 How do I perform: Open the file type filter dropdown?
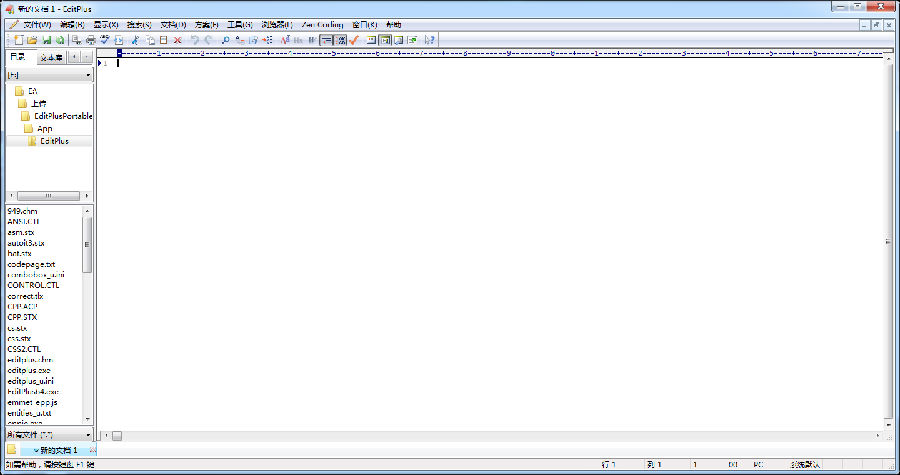(88, 435)
